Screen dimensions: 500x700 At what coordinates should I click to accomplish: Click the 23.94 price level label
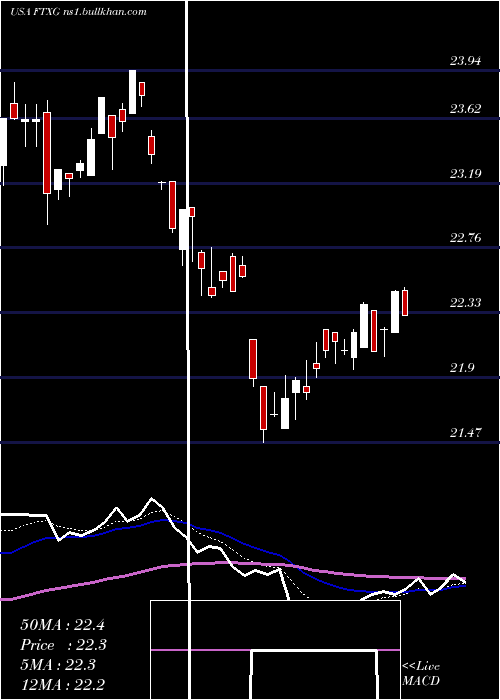point(465,61)
